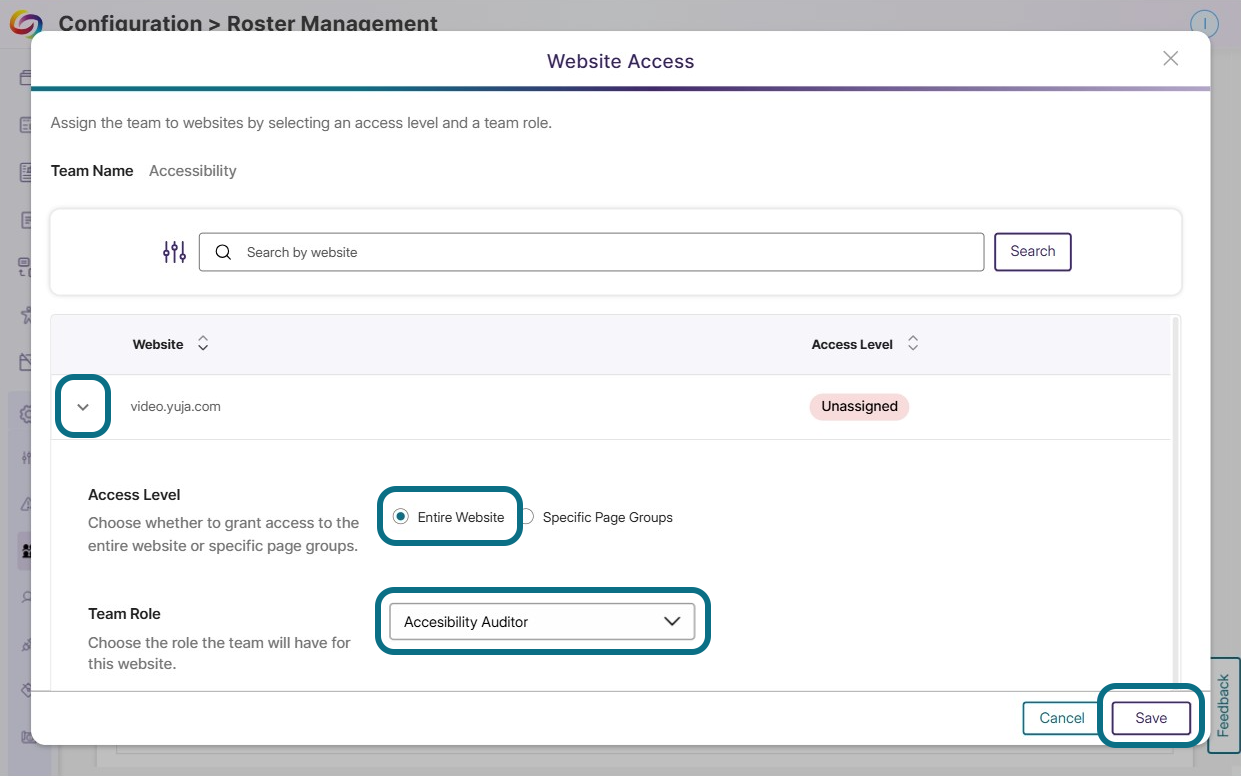The width and height of the screenshot is (1241, 776).
Task: Click the YuJa logo in the header
Action: tap(26, 22)
